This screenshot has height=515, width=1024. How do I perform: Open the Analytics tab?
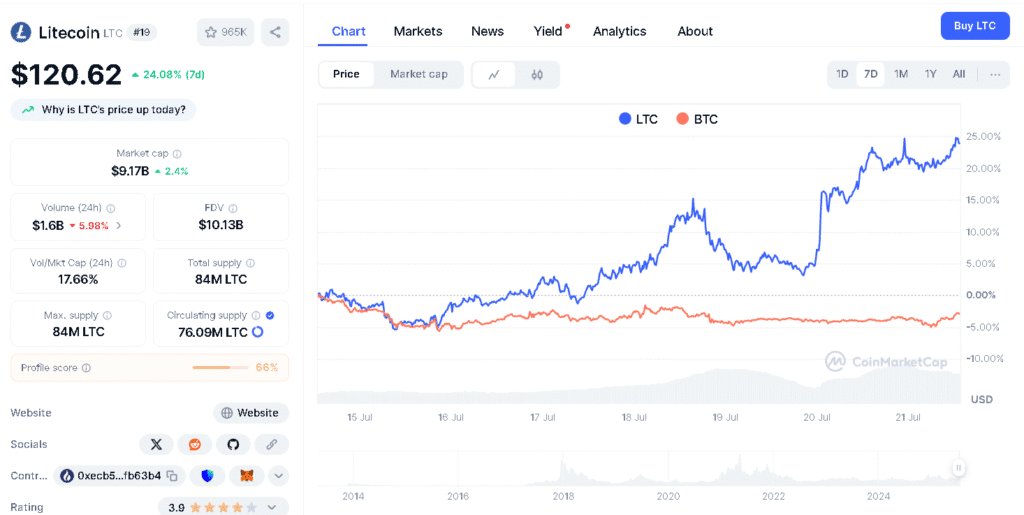pos(620,31)
